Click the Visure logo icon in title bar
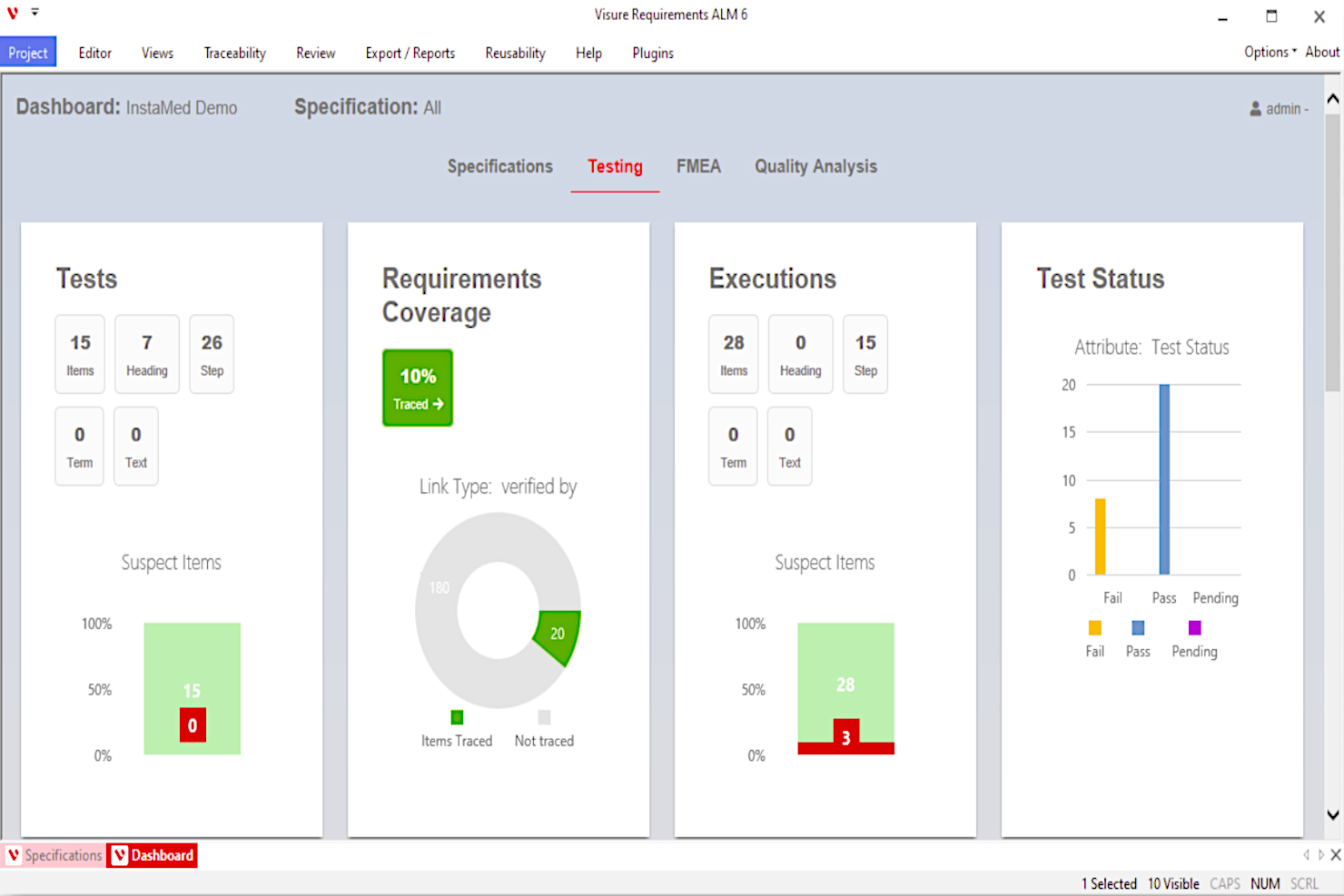 coord(13,14)
